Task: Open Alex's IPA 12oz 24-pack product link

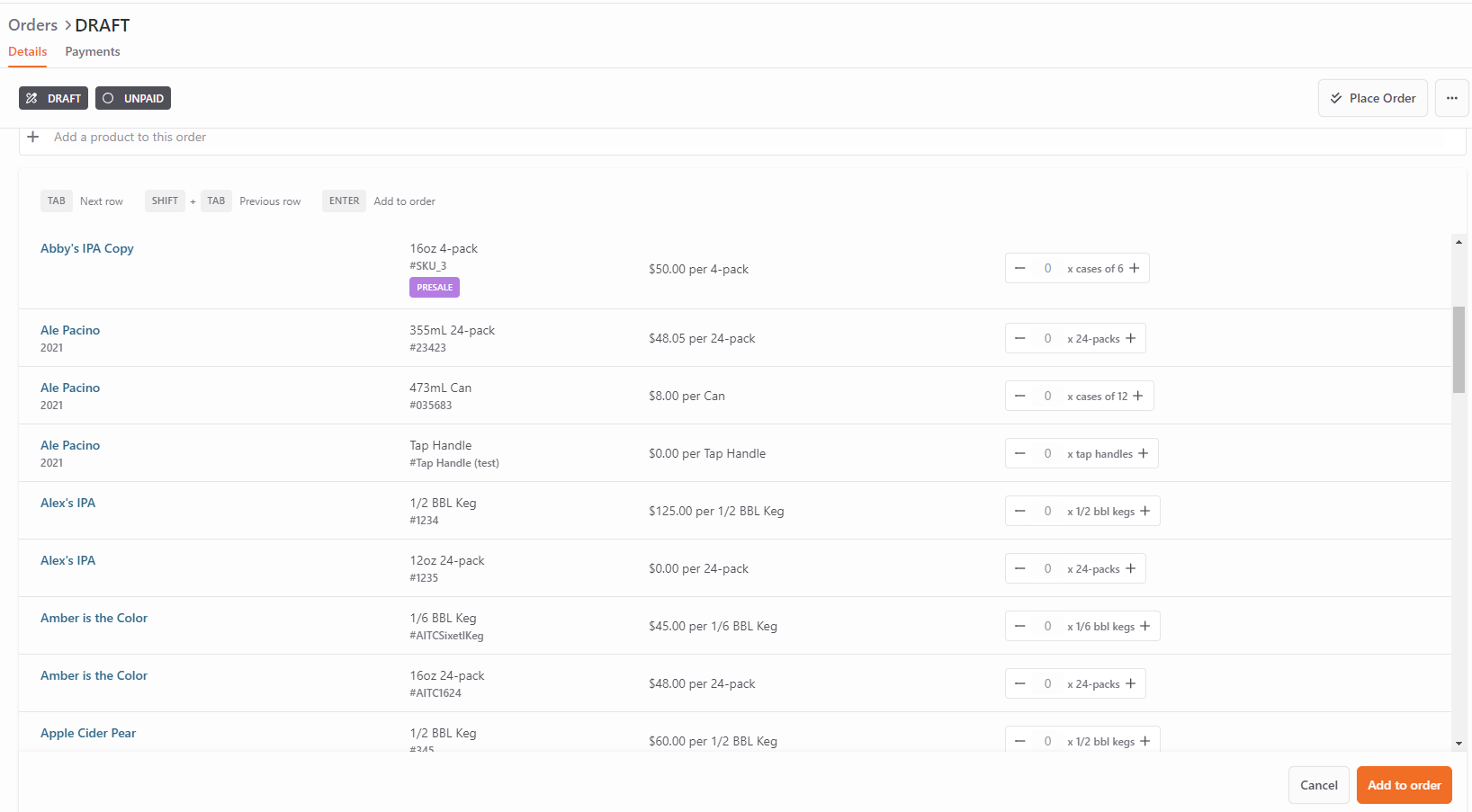Action: tap(68, 560)
